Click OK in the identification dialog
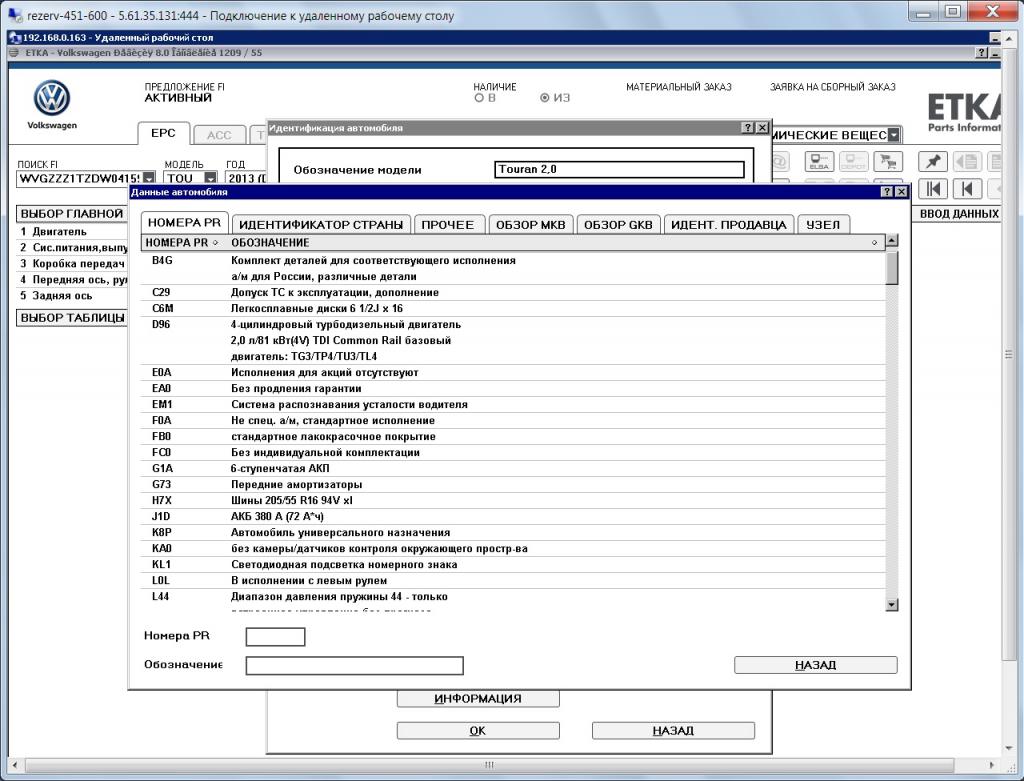1024x781 pixels. (478, 731)
